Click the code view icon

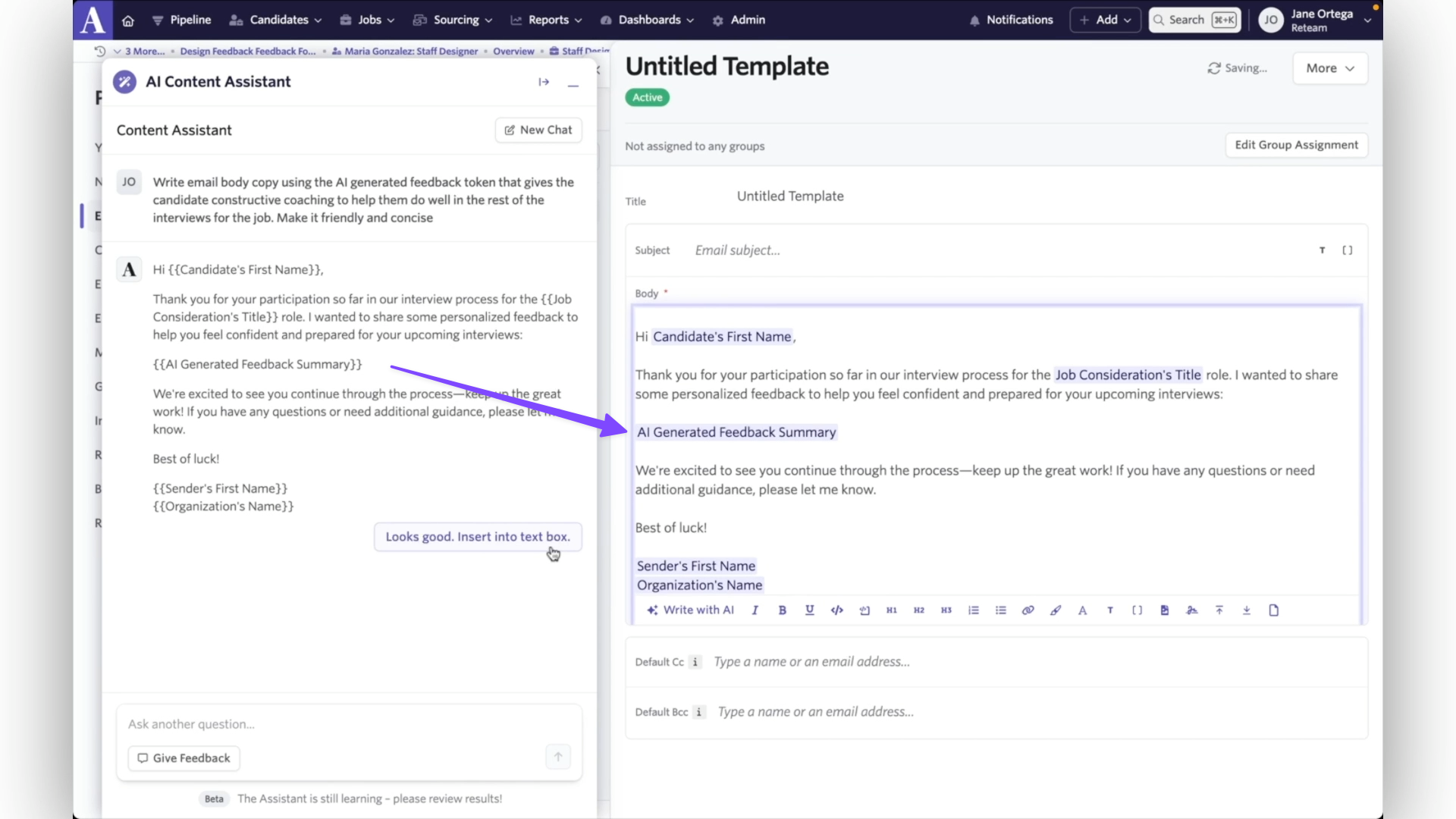(837, 610)
